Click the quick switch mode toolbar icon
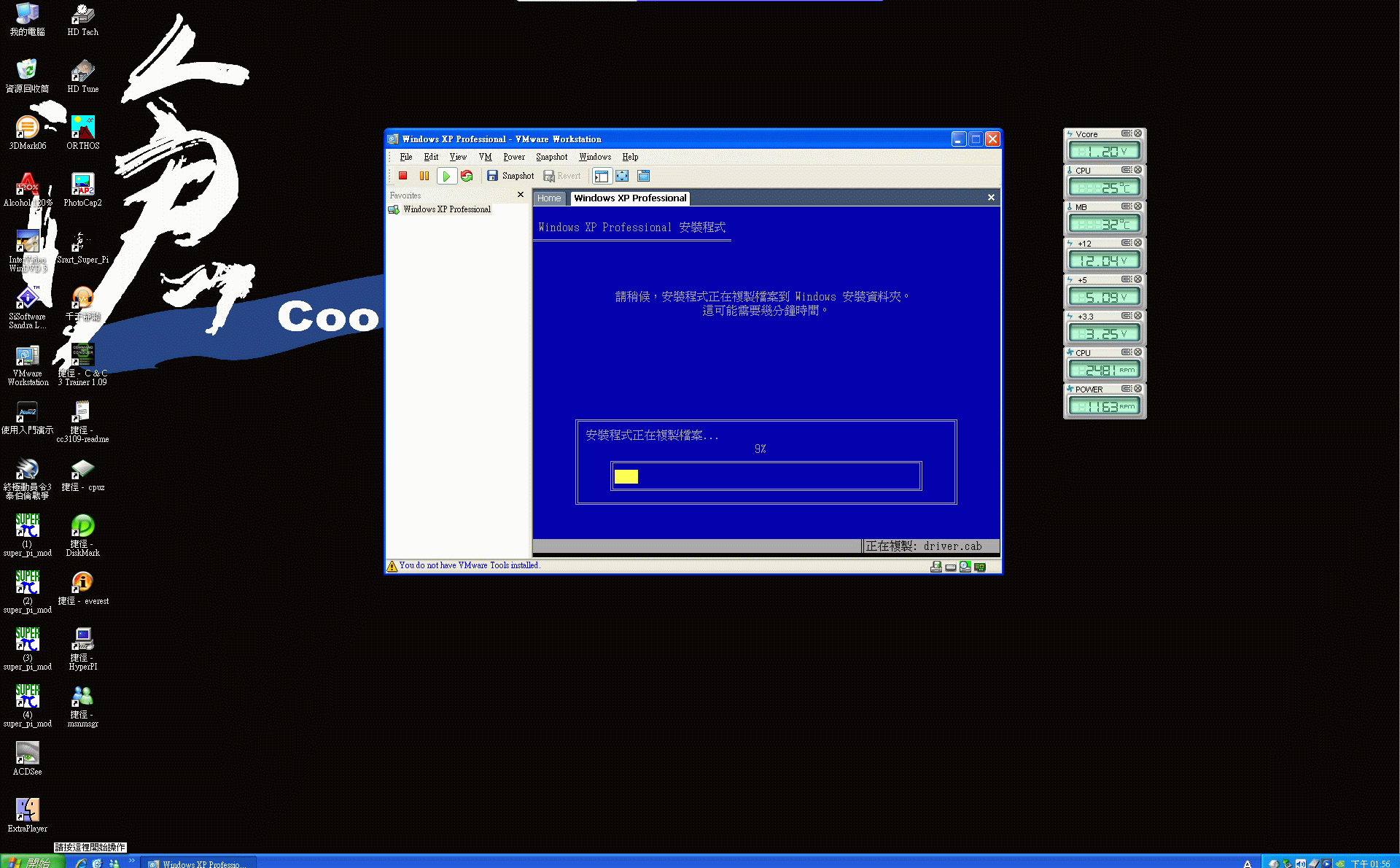The image size is (1400, 868). point(643,176)
